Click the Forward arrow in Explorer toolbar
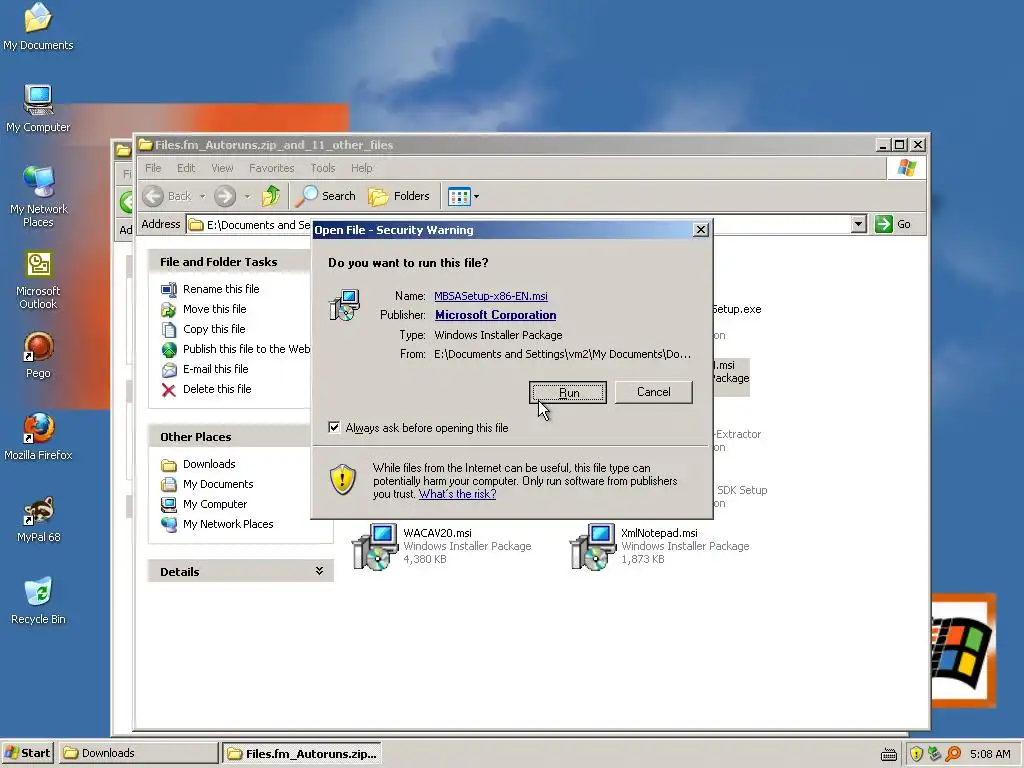 point(225,196)
